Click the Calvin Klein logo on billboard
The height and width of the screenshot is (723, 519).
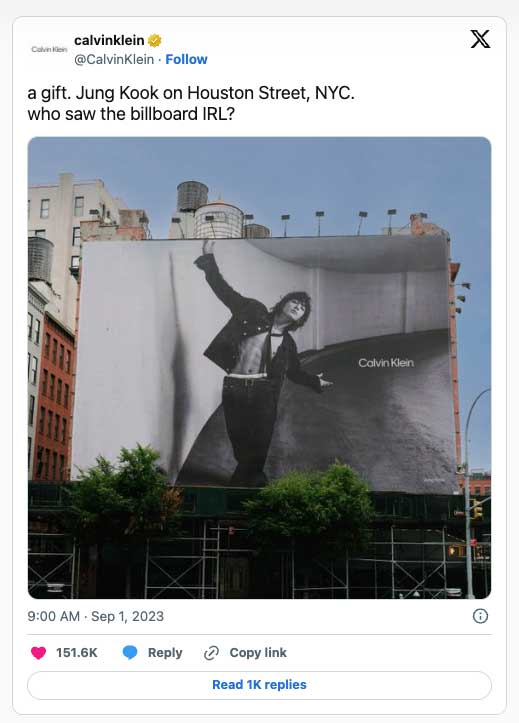pyautogui.click(x=386, y=363)
